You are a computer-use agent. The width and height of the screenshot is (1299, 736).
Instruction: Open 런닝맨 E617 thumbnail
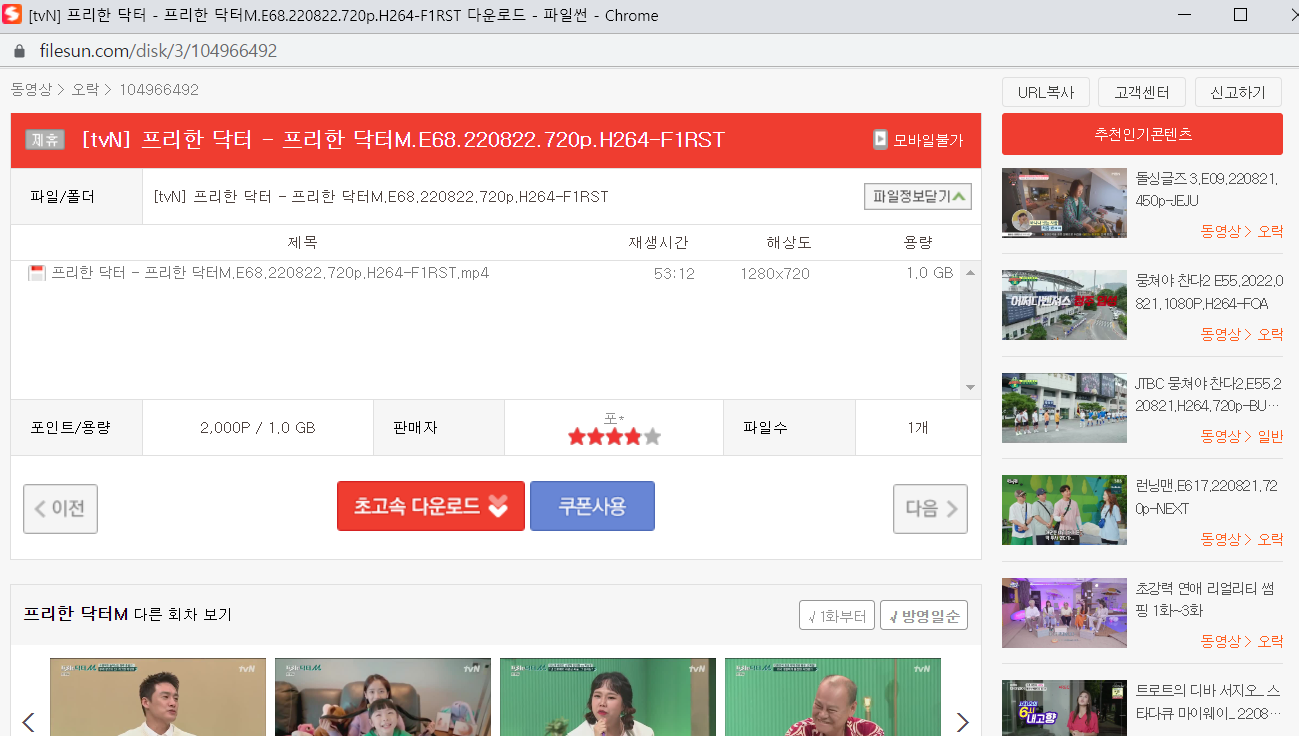pos(1064,510)
